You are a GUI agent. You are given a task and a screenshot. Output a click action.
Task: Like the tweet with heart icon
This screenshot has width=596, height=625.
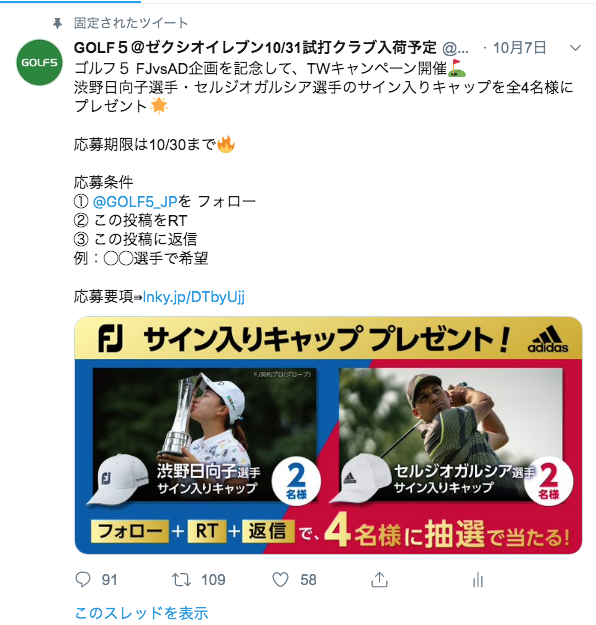point(280,580)
